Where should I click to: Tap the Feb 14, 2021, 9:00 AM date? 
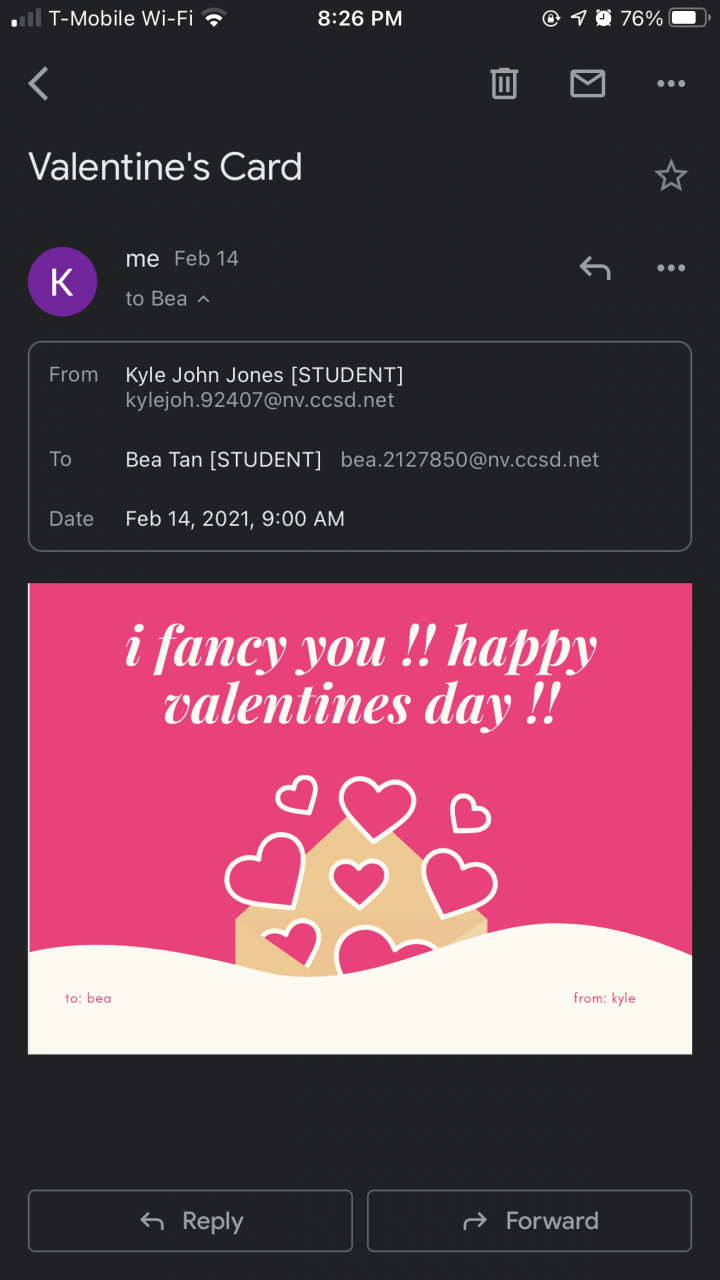[235, 519]
